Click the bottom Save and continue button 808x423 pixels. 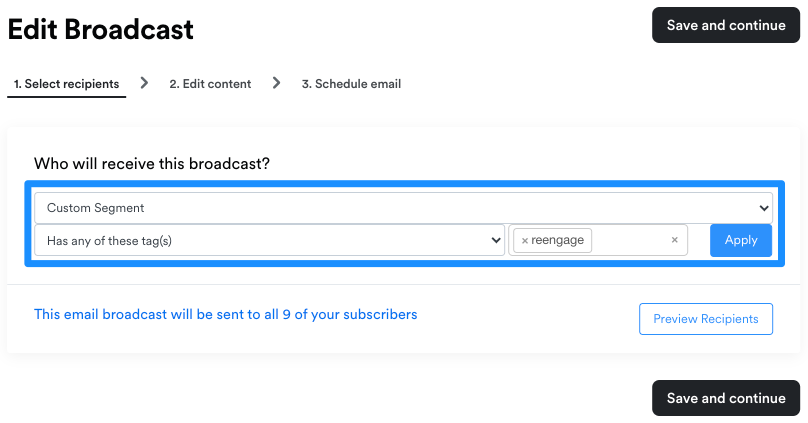tap(726, 398)
